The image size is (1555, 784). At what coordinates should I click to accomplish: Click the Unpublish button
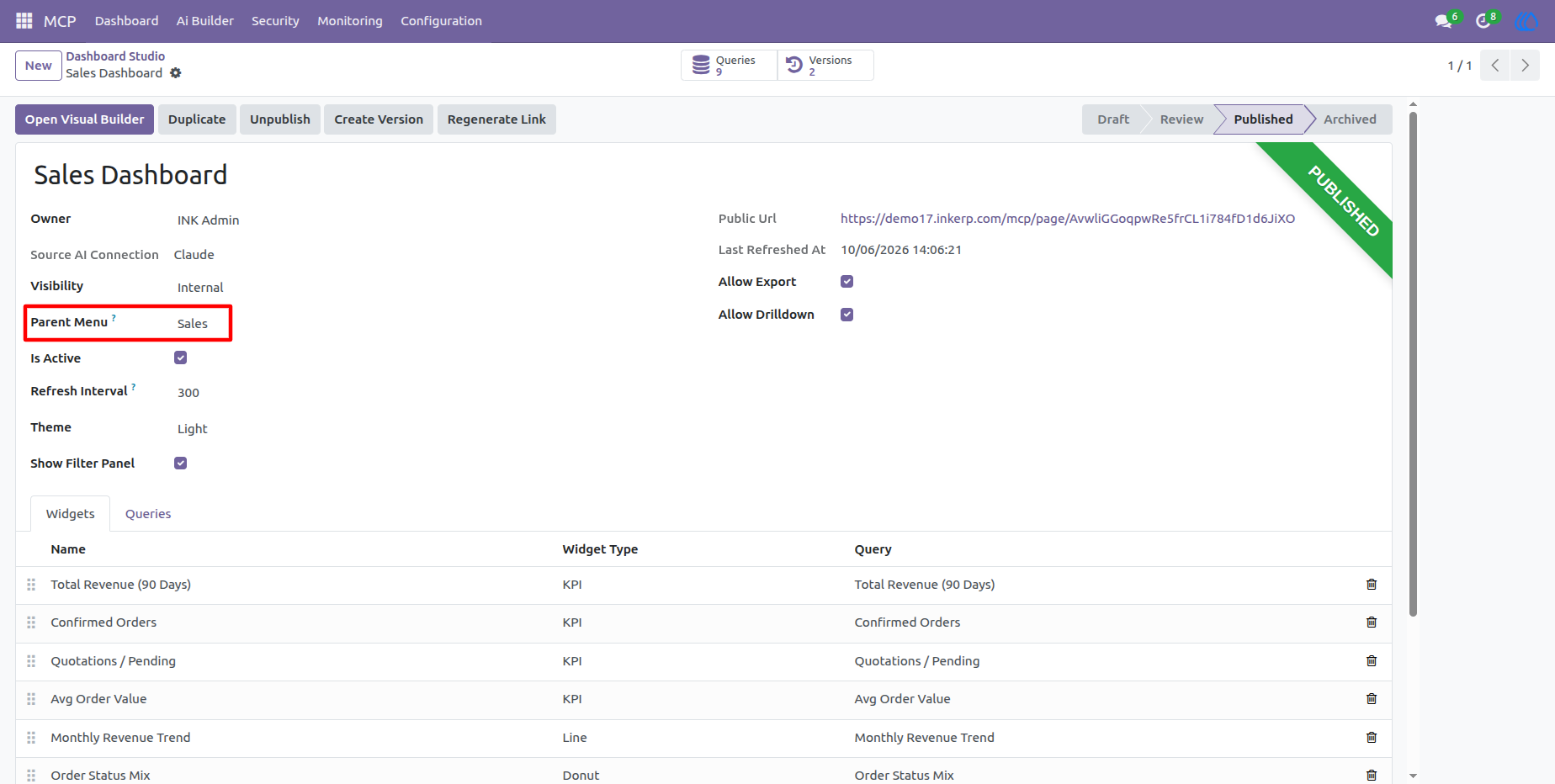click(279, 119)
